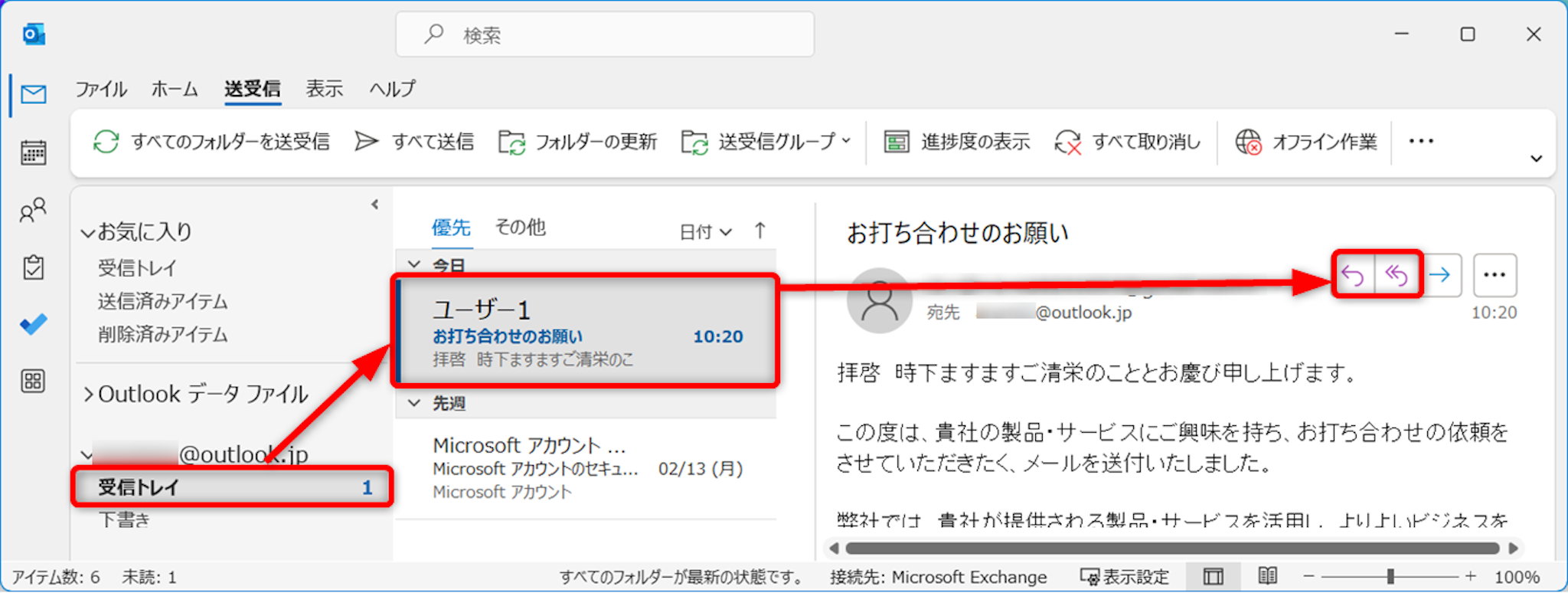Click the scrollbar left arrow
The height and width of the screenshot is (593, 1568).
pyautogui.click(x=834, y=548)
